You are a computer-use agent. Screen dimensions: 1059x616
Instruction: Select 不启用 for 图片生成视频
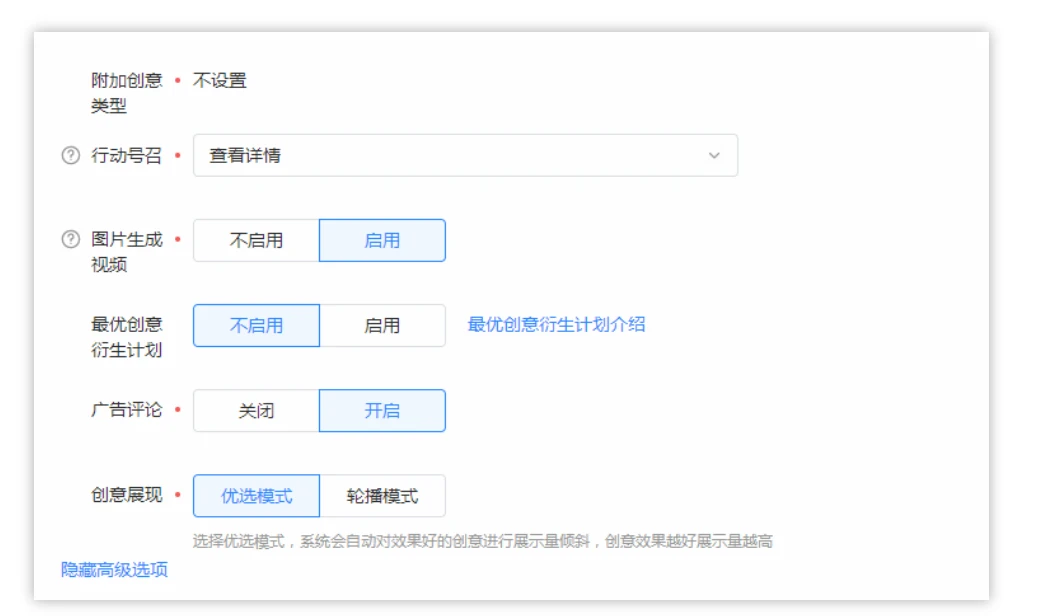click(x=256, y=241)
